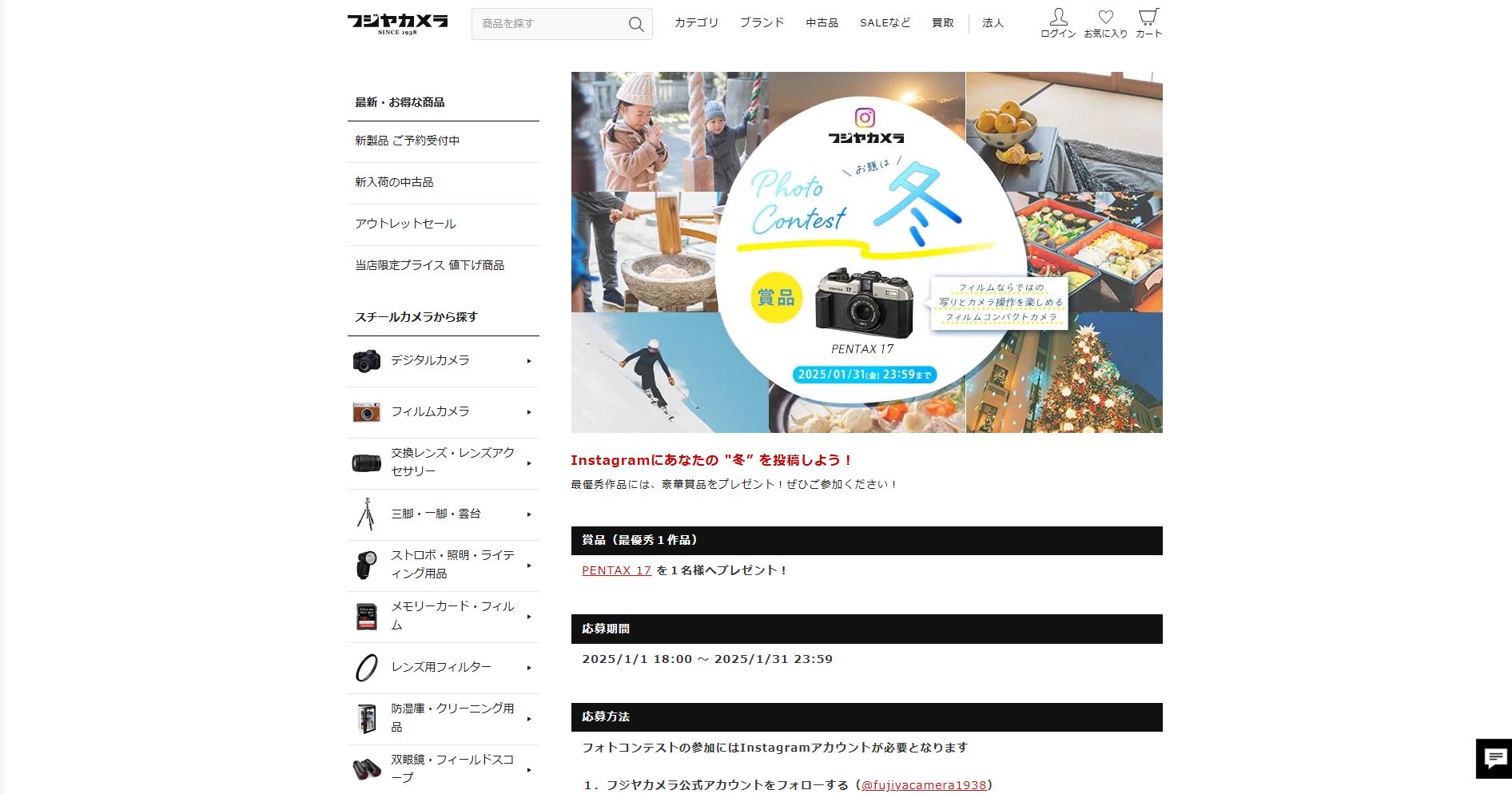Viewport: 1512px width, 794px height.
Task: Click the interchangeable lens category icon
Action: [x=367, y=463]
